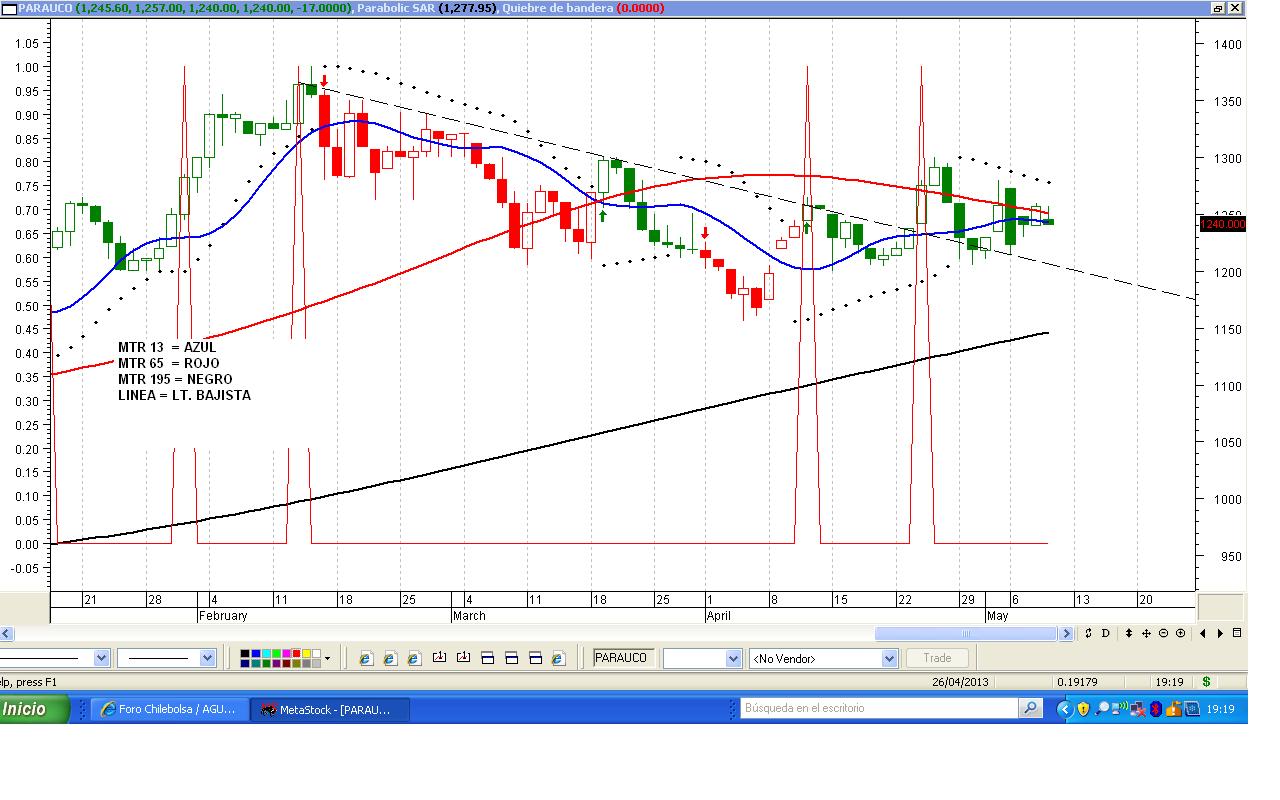
Task: Click the MetaStock PARAUCO taskbar button
Action: pyautogui.click(x=329, y=709)
